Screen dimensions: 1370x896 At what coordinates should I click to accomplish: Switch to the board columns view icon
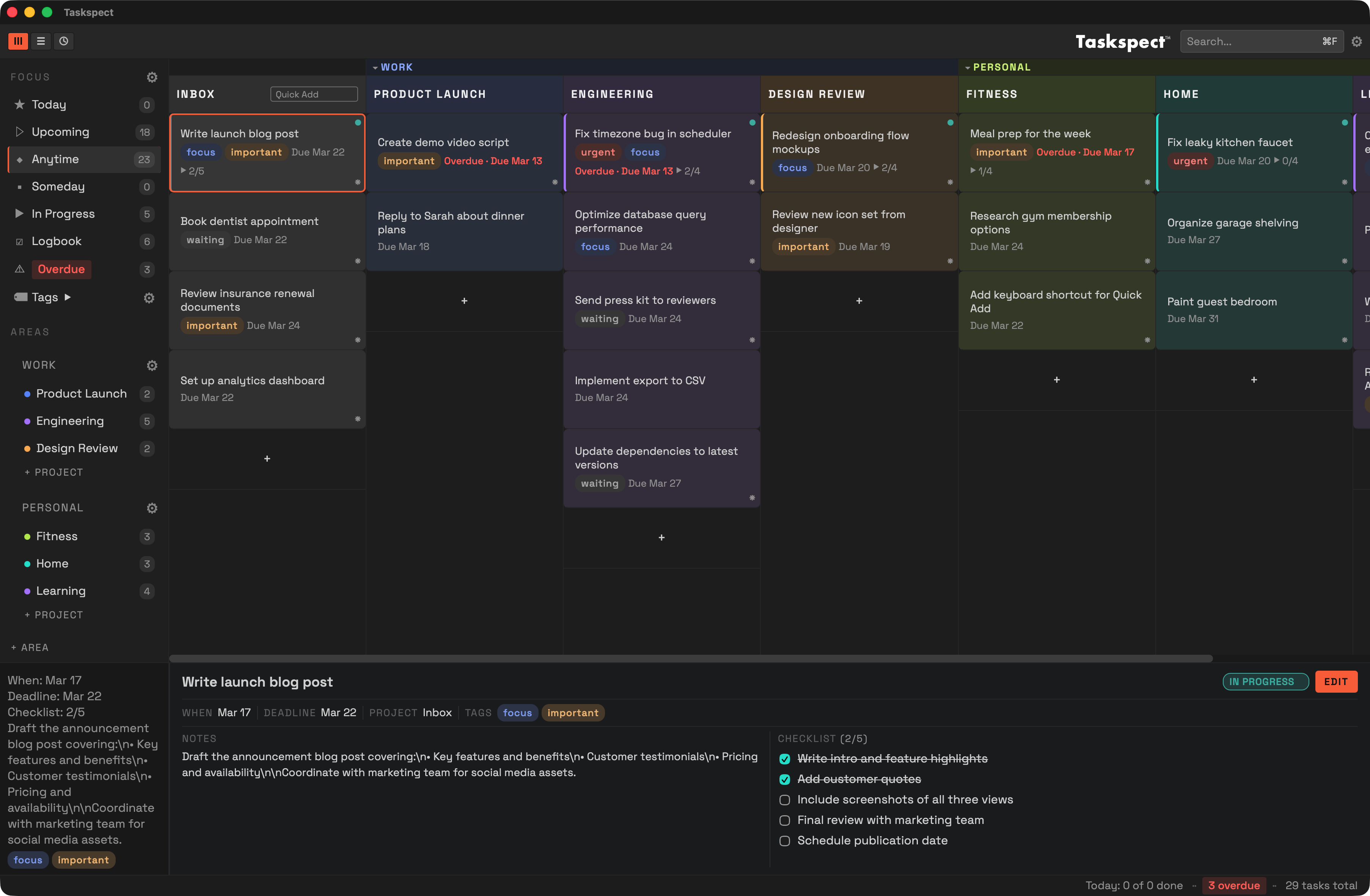point(18,41)
